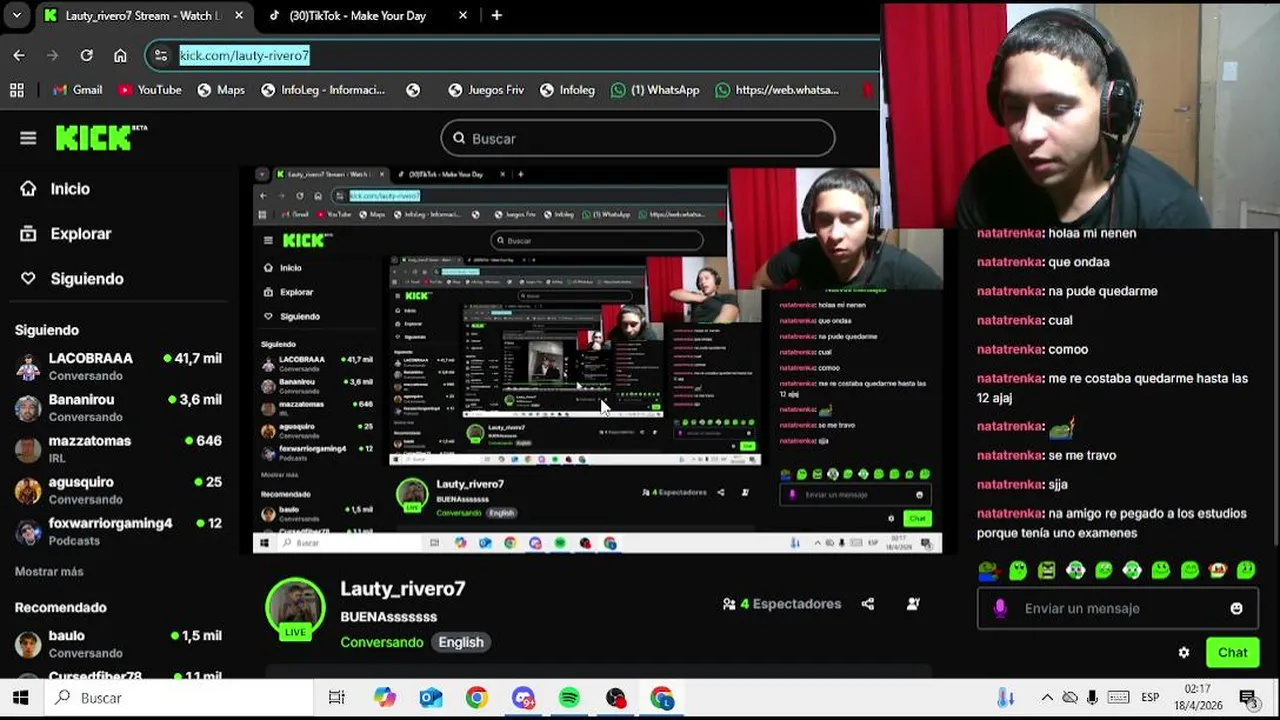This screenshot has height=720, width=1280.
Task: Open chat settings gear icon
Action: (x=1184, y=652)
